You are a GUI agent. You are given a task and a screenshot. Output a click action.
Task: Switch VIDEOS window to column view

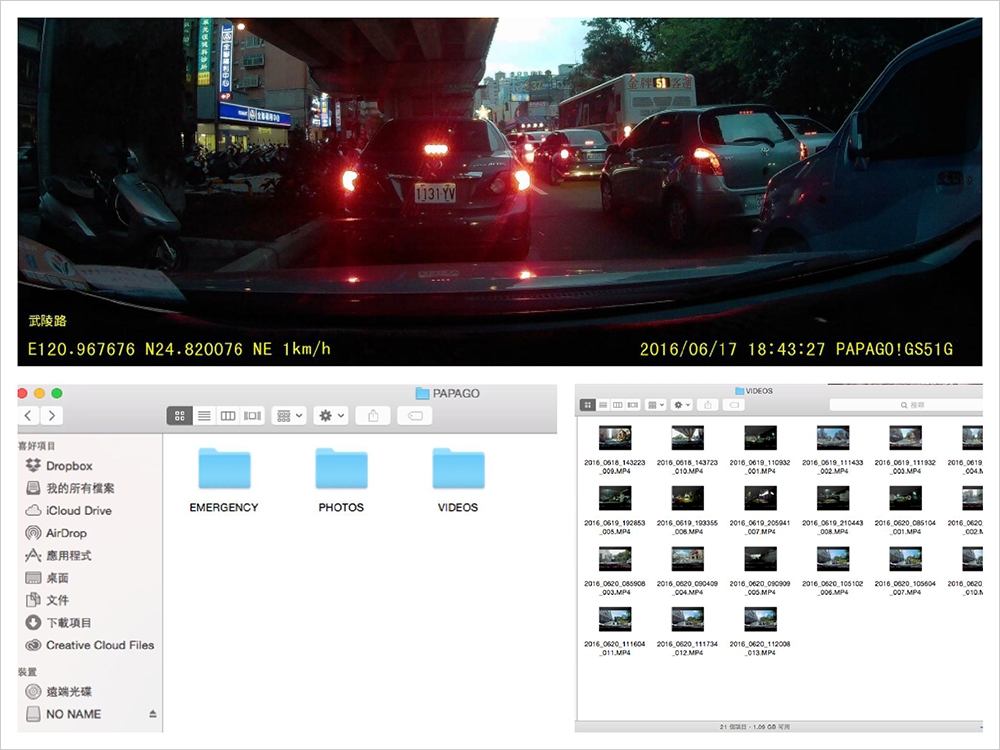point(617,405)
